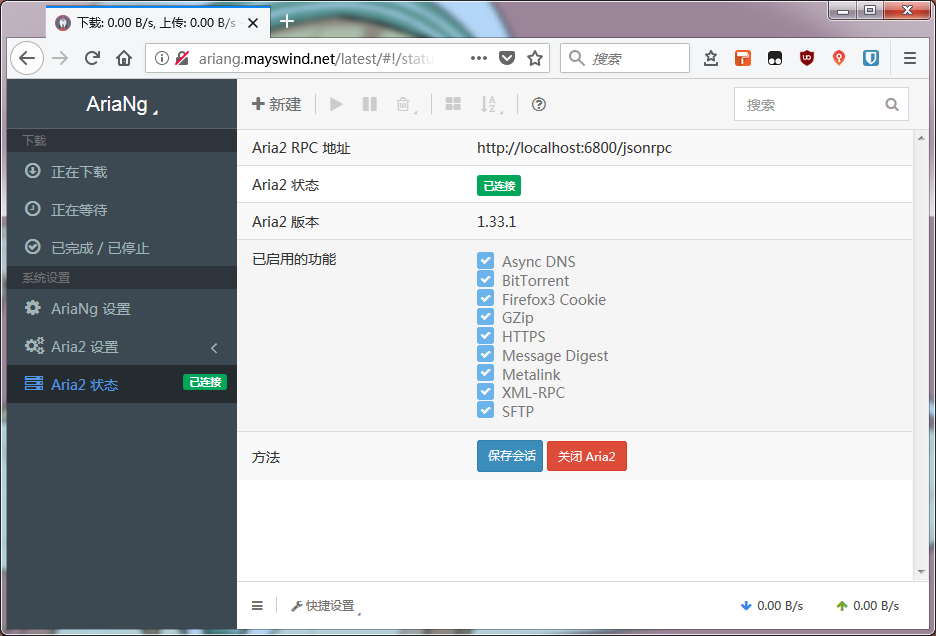This screenshot has width=936, height=636.
Task: Toggle the Metalink checkbox
Action: pos(485,373)
